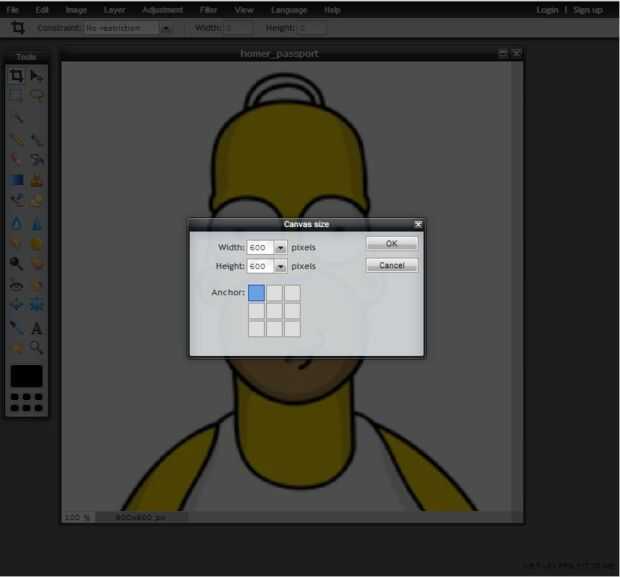Viewport: 620px width, 577px height.
Task: Select the Red Eye Reduction tool
Action: (x=16, y=285)
